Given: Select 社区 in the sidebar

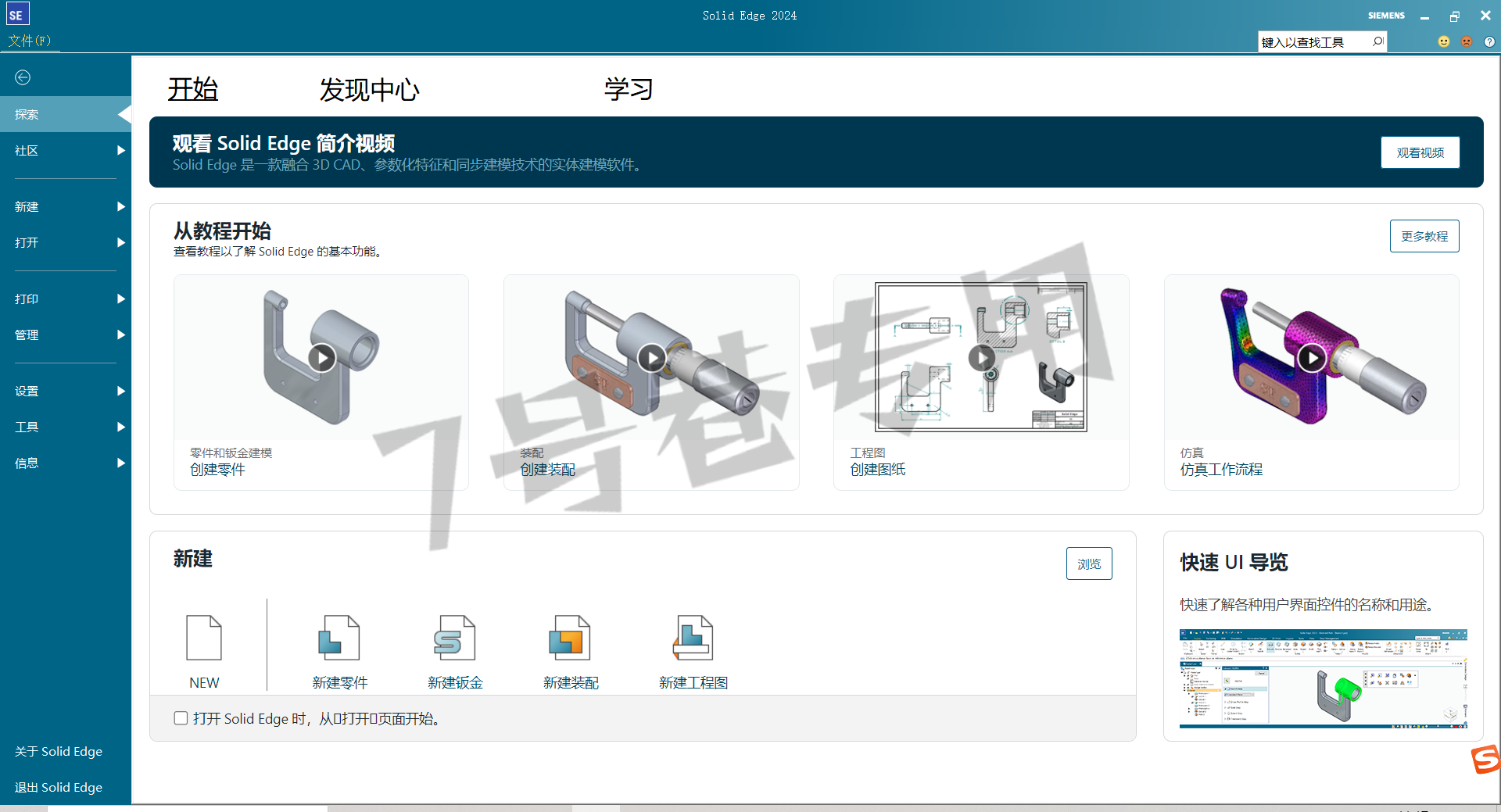Looking at the screenshot, I should pos(66,150).
